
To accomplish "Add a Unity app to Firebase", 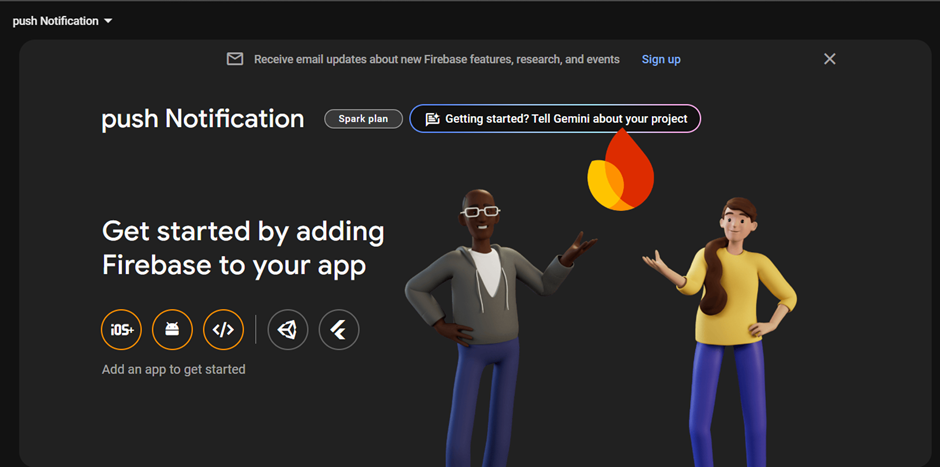I will 288,329.
